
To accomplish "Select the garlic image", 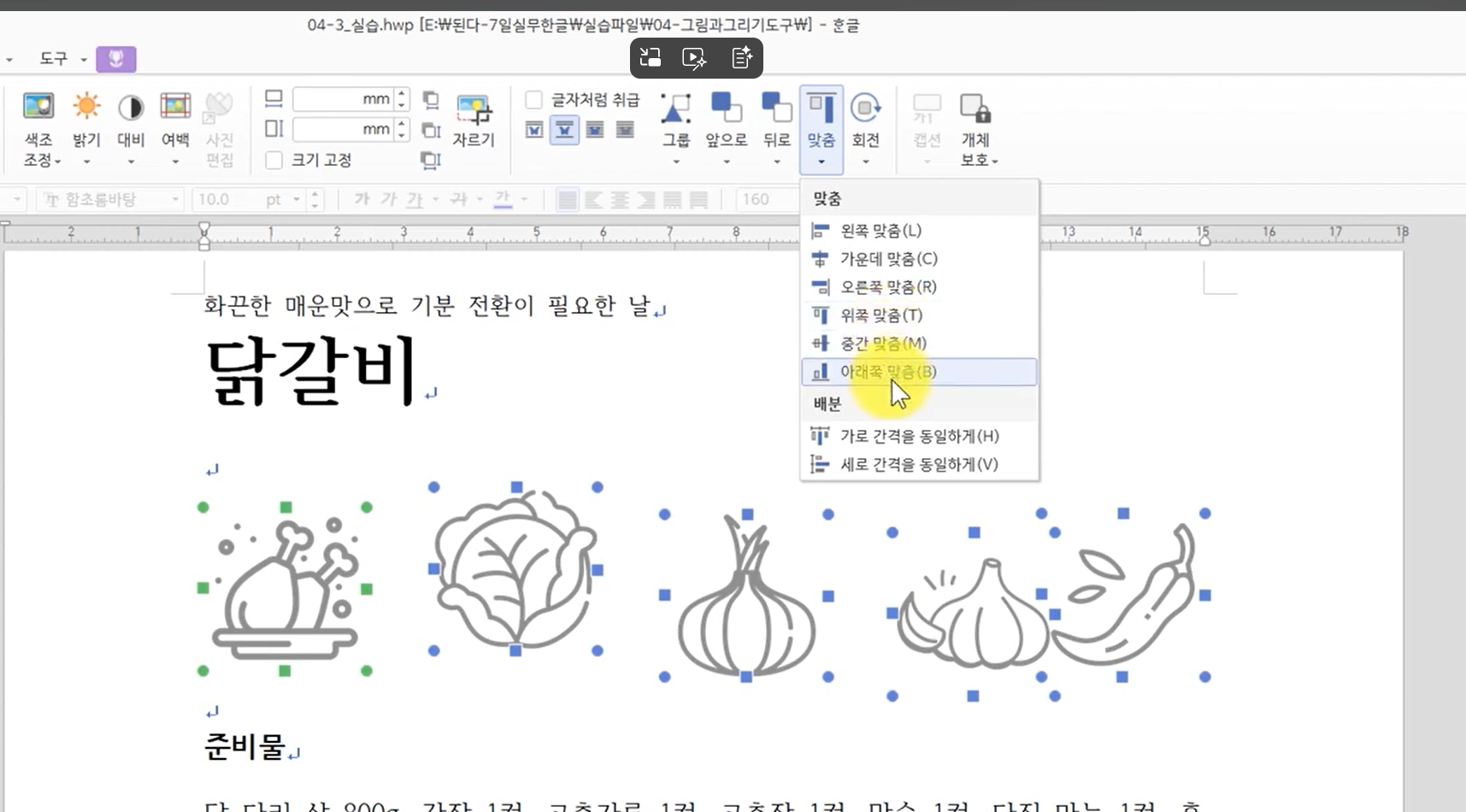I will pyautogui.click(x=974, y=614).
